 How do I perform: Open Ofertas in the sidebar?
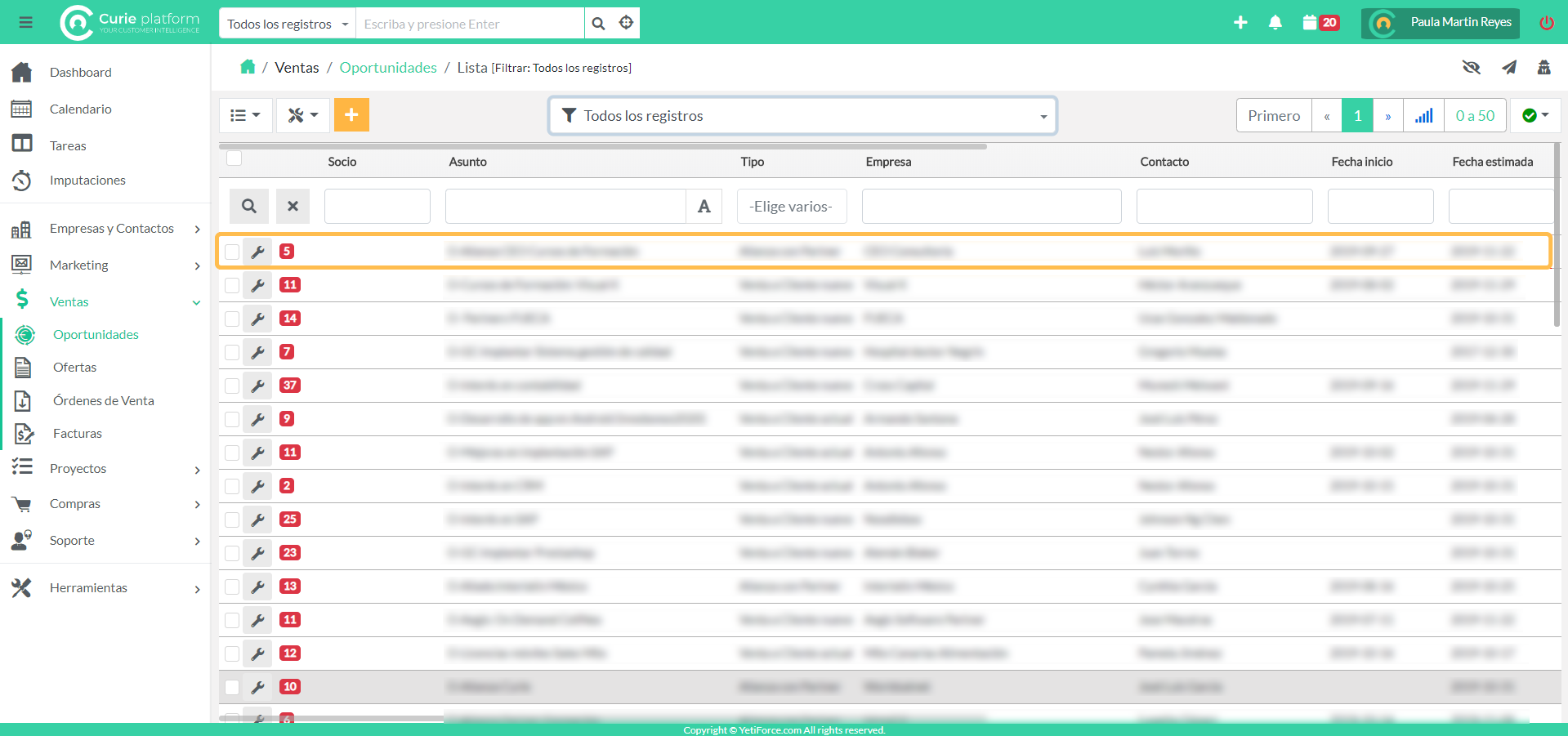(74, 368)
